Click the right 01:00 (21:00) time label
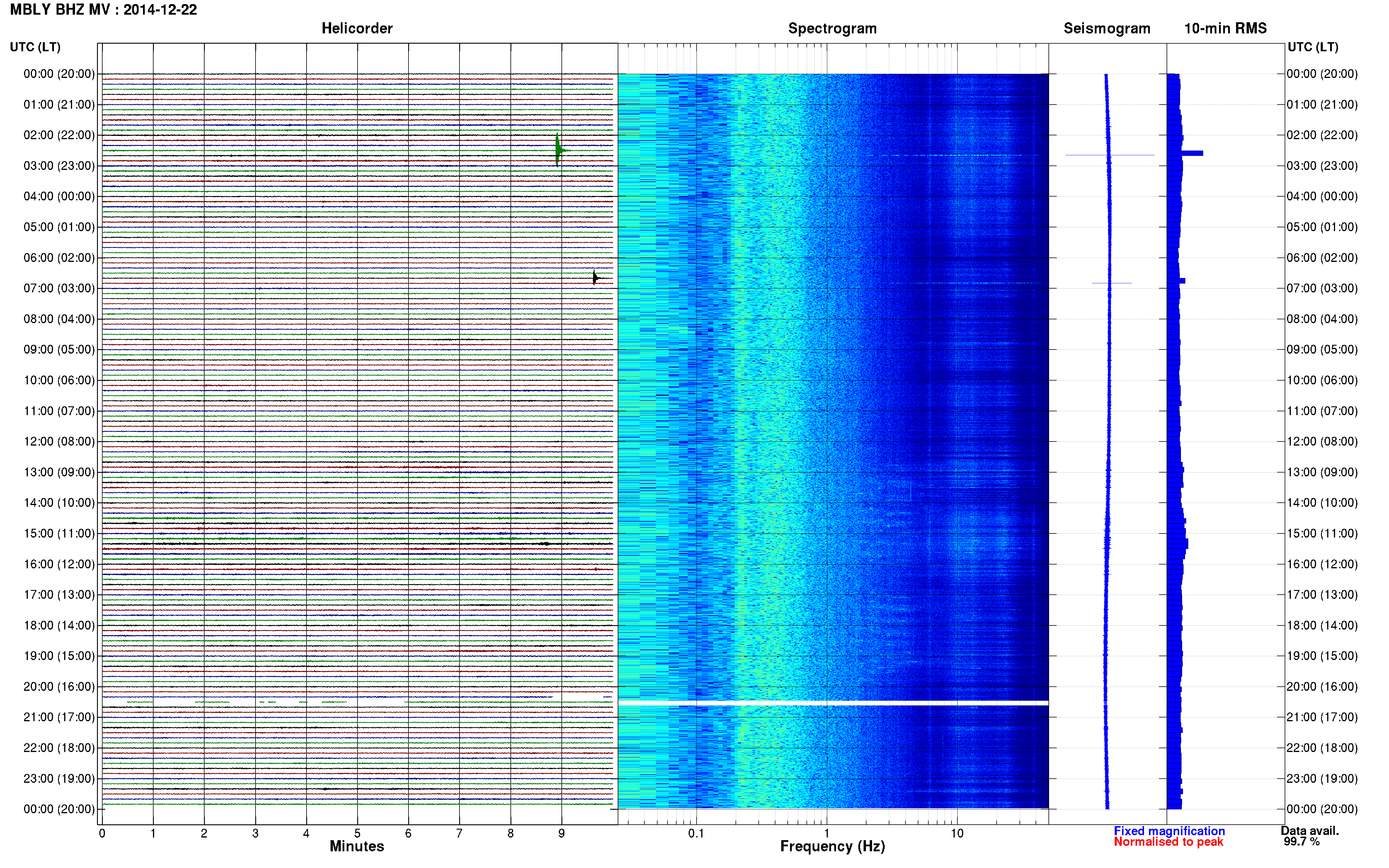Image resolution: width=1389 pixels, height=868 pixels. pyautogui.click(x=1322, y=105)
